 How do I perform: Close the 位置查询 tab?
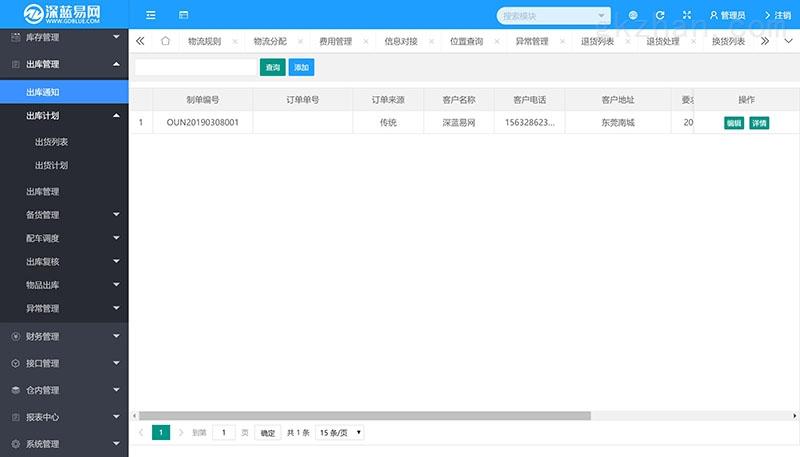point(496,41)
